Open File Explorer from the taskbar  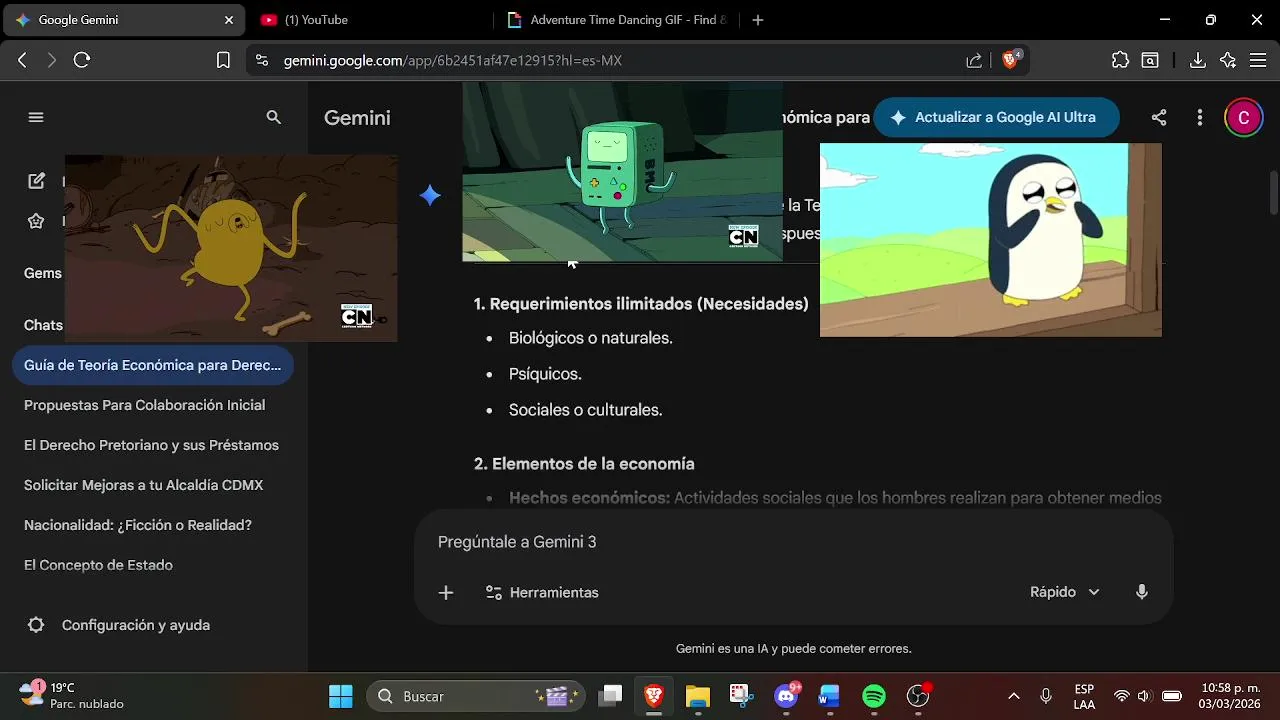pyautogui.click(x=697, y=696)
